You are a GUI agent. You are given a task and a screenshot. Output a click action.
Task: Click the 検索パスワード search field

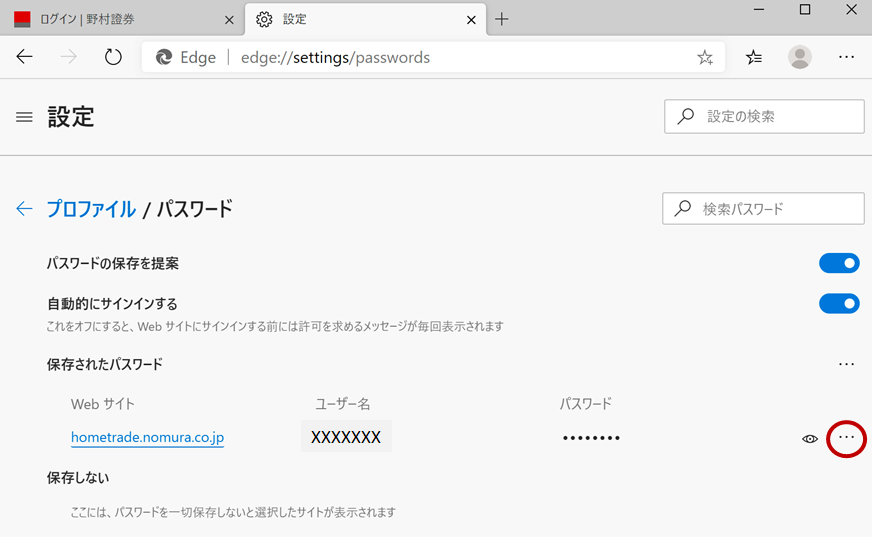(x=763, y=208)
